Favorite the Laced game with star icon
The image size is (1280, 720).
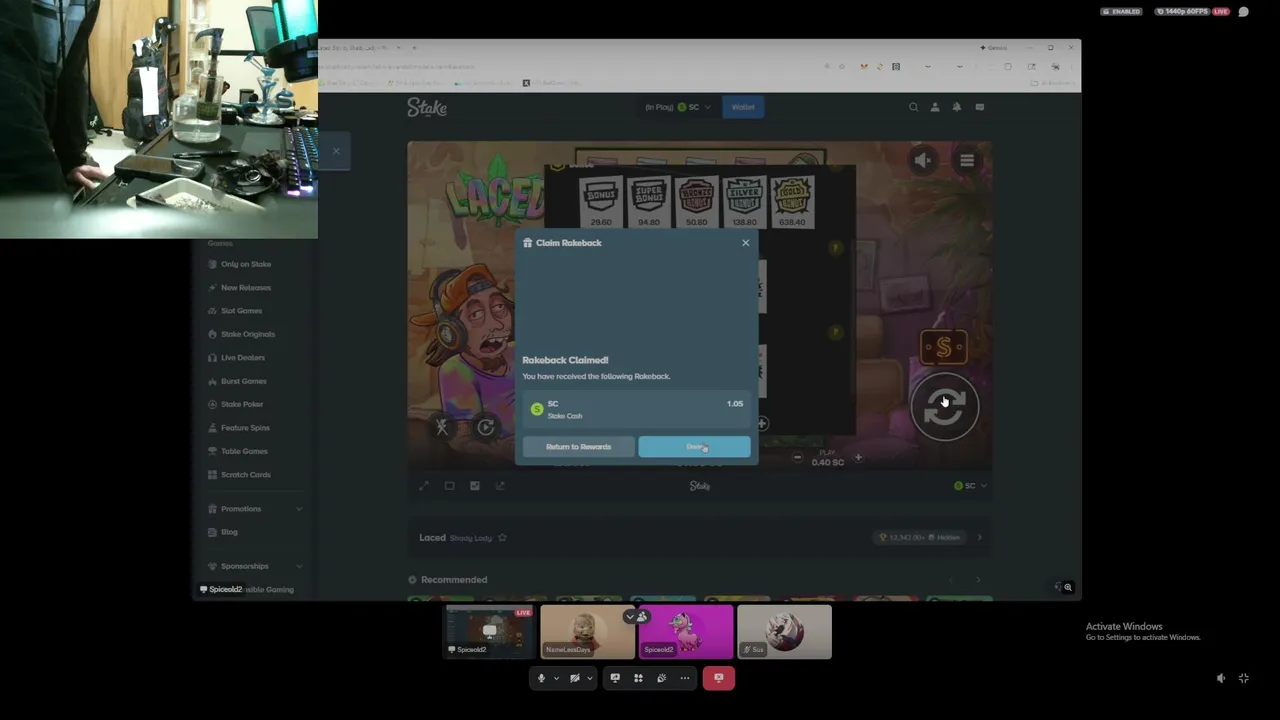(502, 538)
